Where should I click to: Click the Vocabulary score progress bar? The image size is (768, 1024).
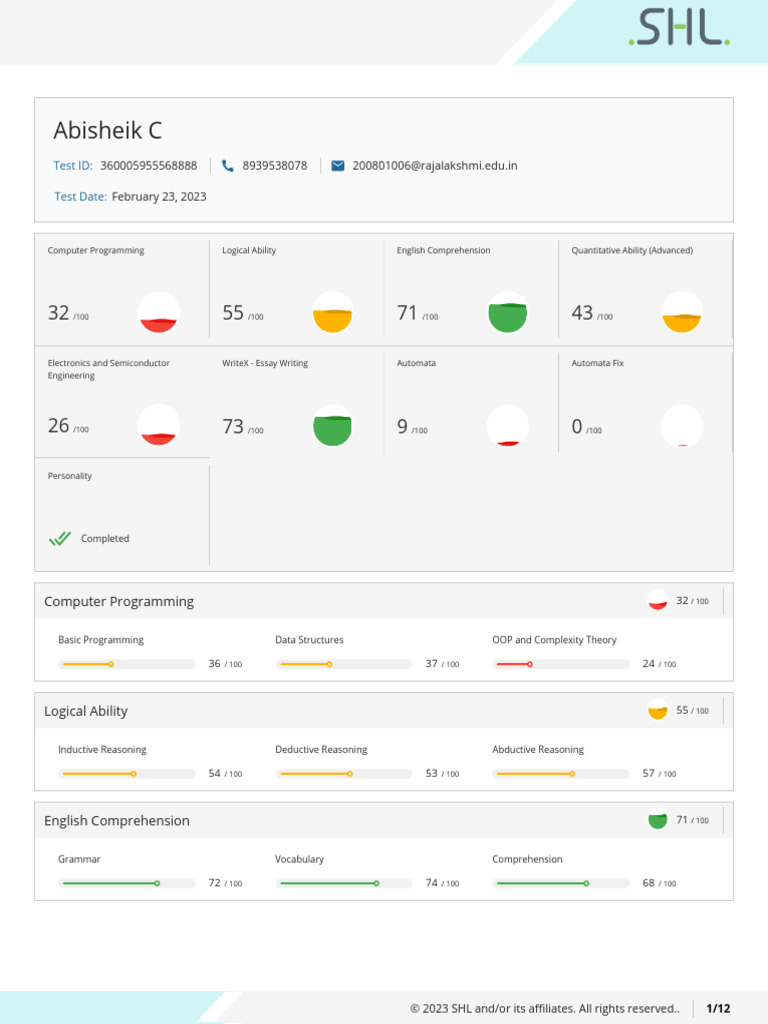(345, 883)
